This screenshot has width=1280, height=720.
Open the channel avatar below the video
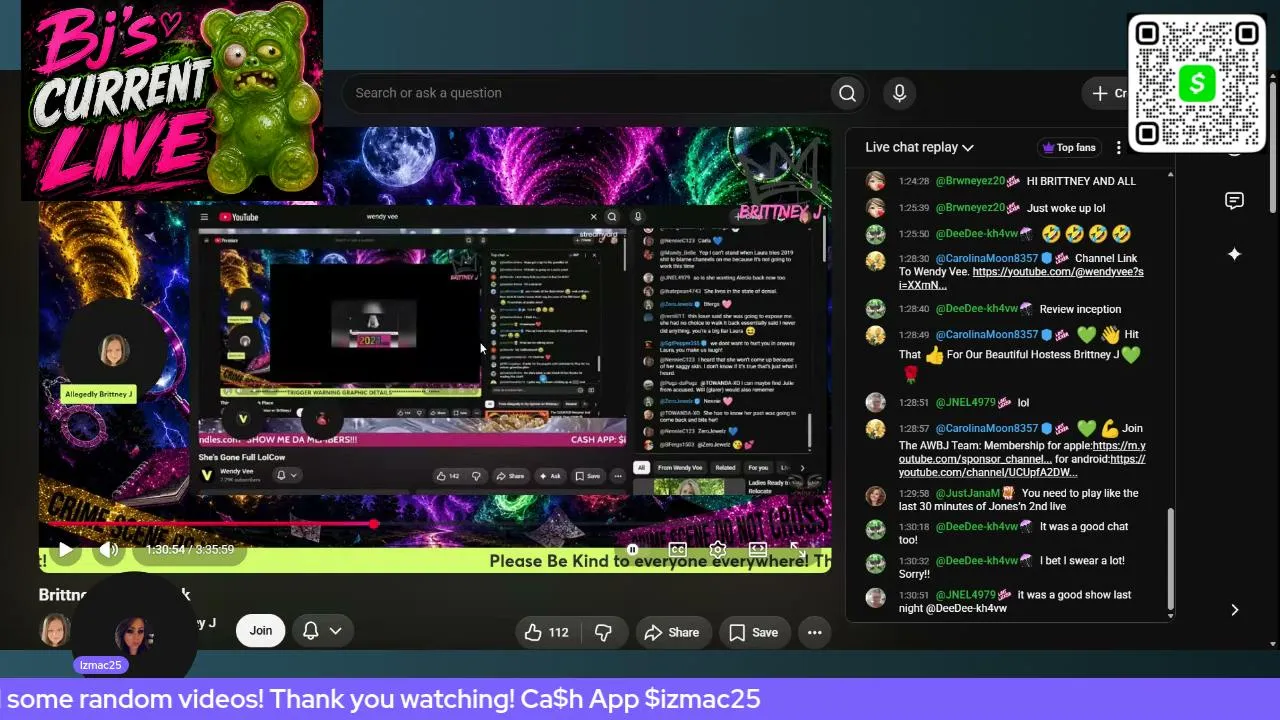[x=55, y=631]
